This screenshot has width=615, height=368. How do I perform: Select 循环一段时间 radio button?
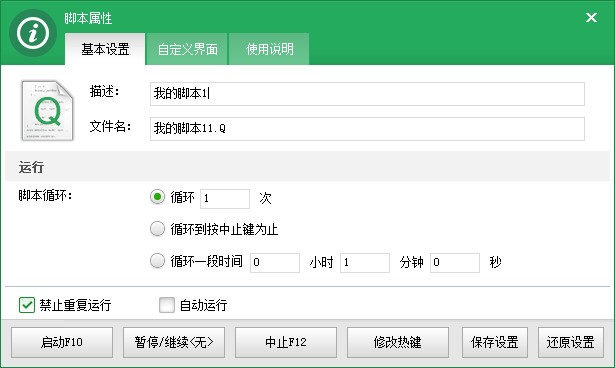coord(157,261)
